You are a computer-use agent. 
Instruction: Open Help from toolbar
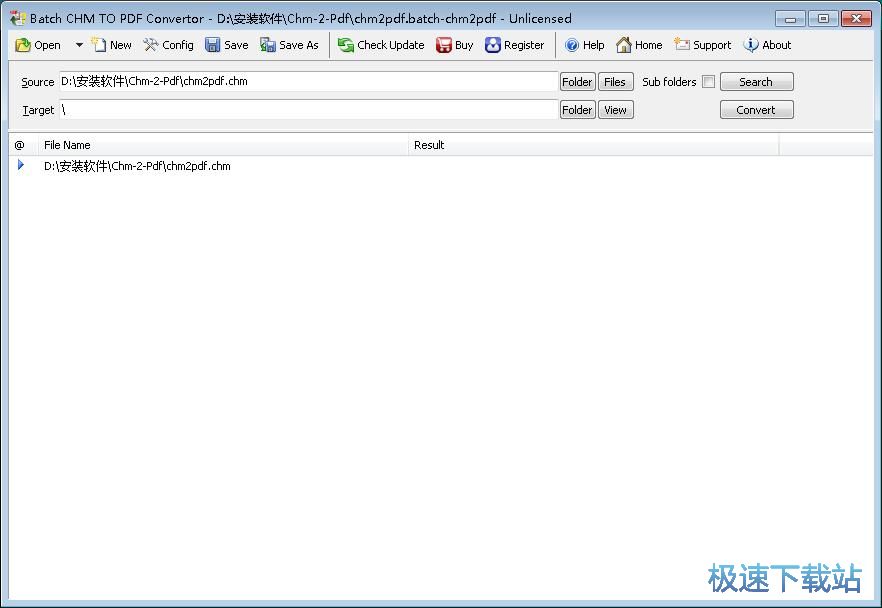[584, 45]
